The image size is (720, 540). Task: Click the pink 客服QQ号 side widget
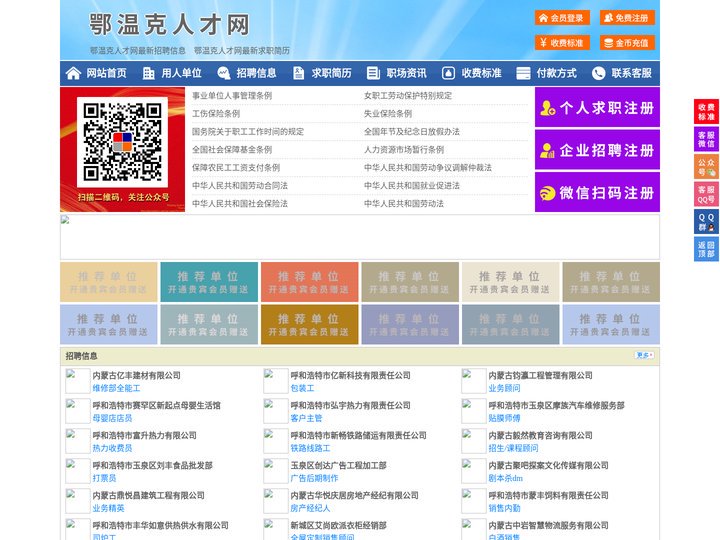point(706,194)
